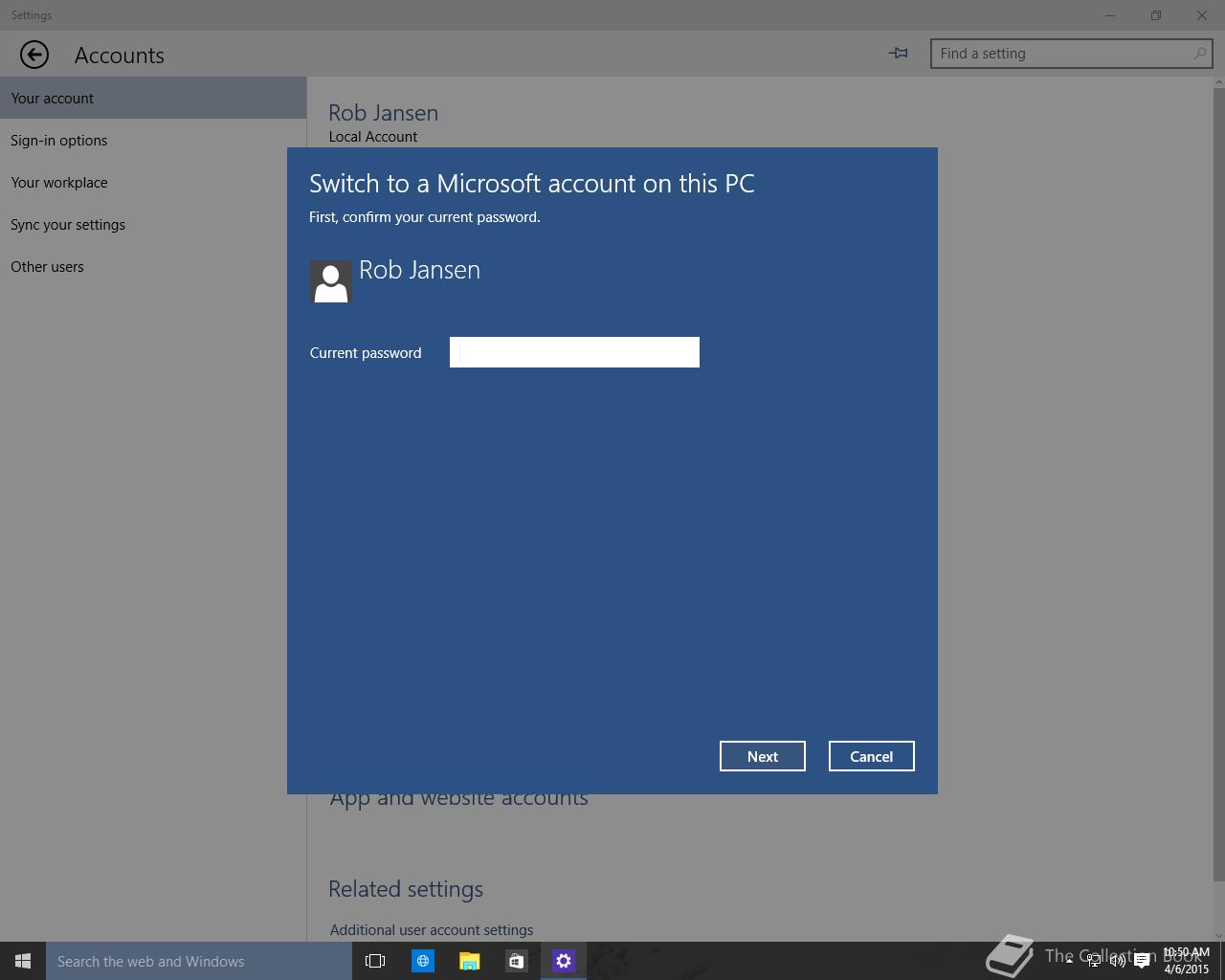Screen dimensions: 1225x980
Task: Click the Search the web and Windows box
Action: (199, 961)
